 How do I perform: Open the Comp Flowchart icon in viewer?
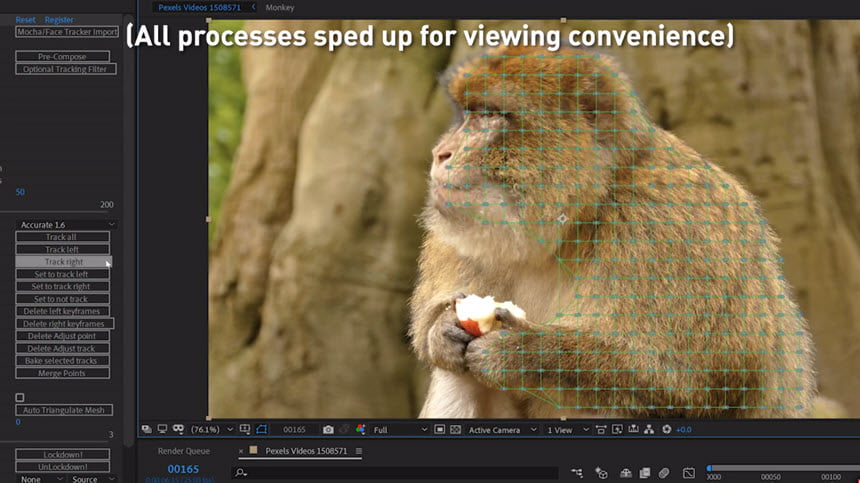tap(649, 430)
